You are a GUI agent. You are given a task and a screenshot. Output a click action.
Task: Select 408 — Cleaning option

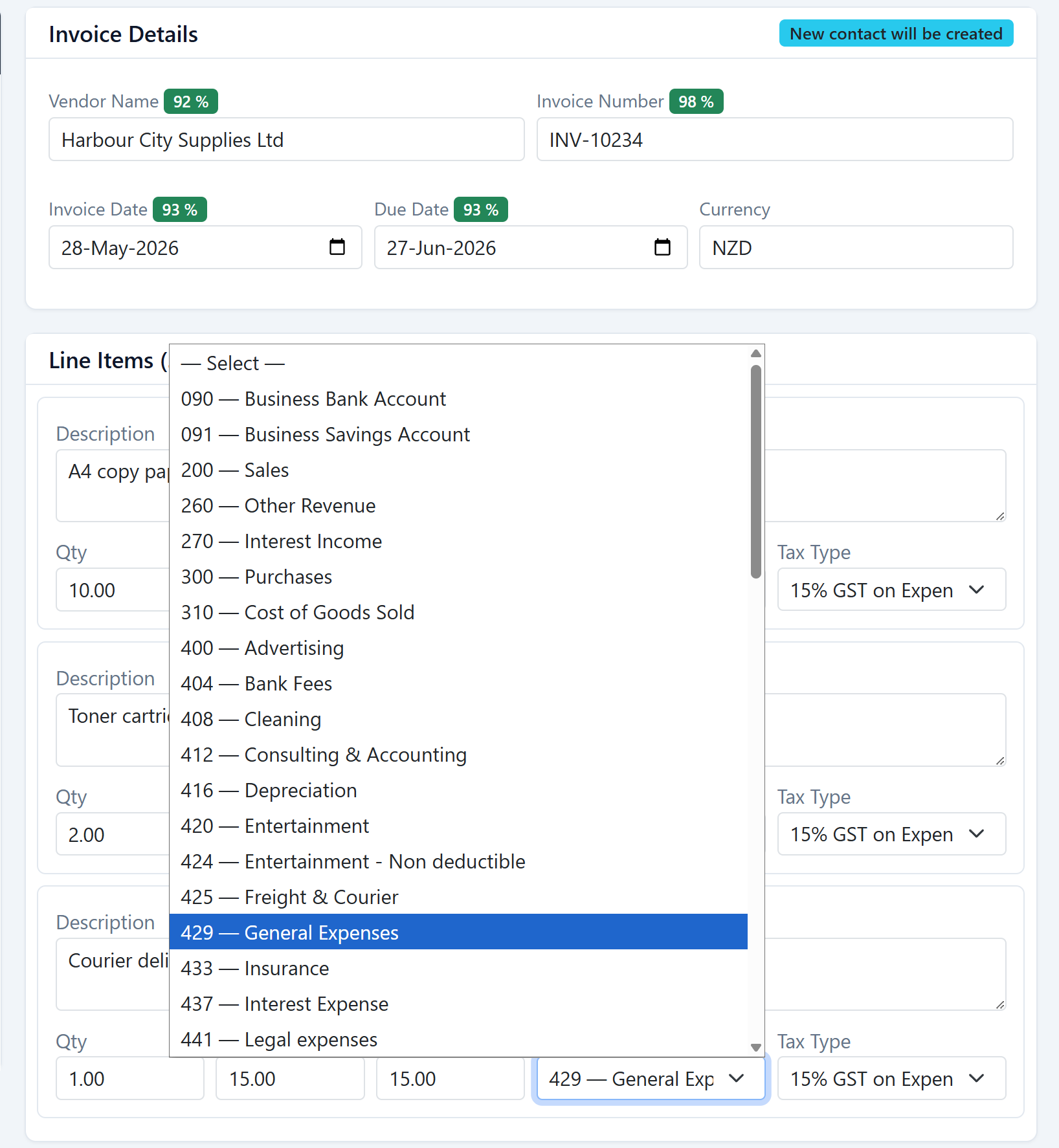(x=458, y=719)
